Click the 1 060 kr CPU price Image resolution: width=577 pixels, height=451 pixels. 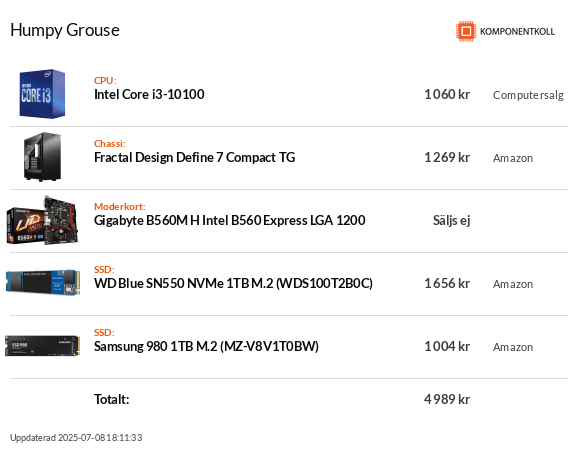tap(447, 95)
